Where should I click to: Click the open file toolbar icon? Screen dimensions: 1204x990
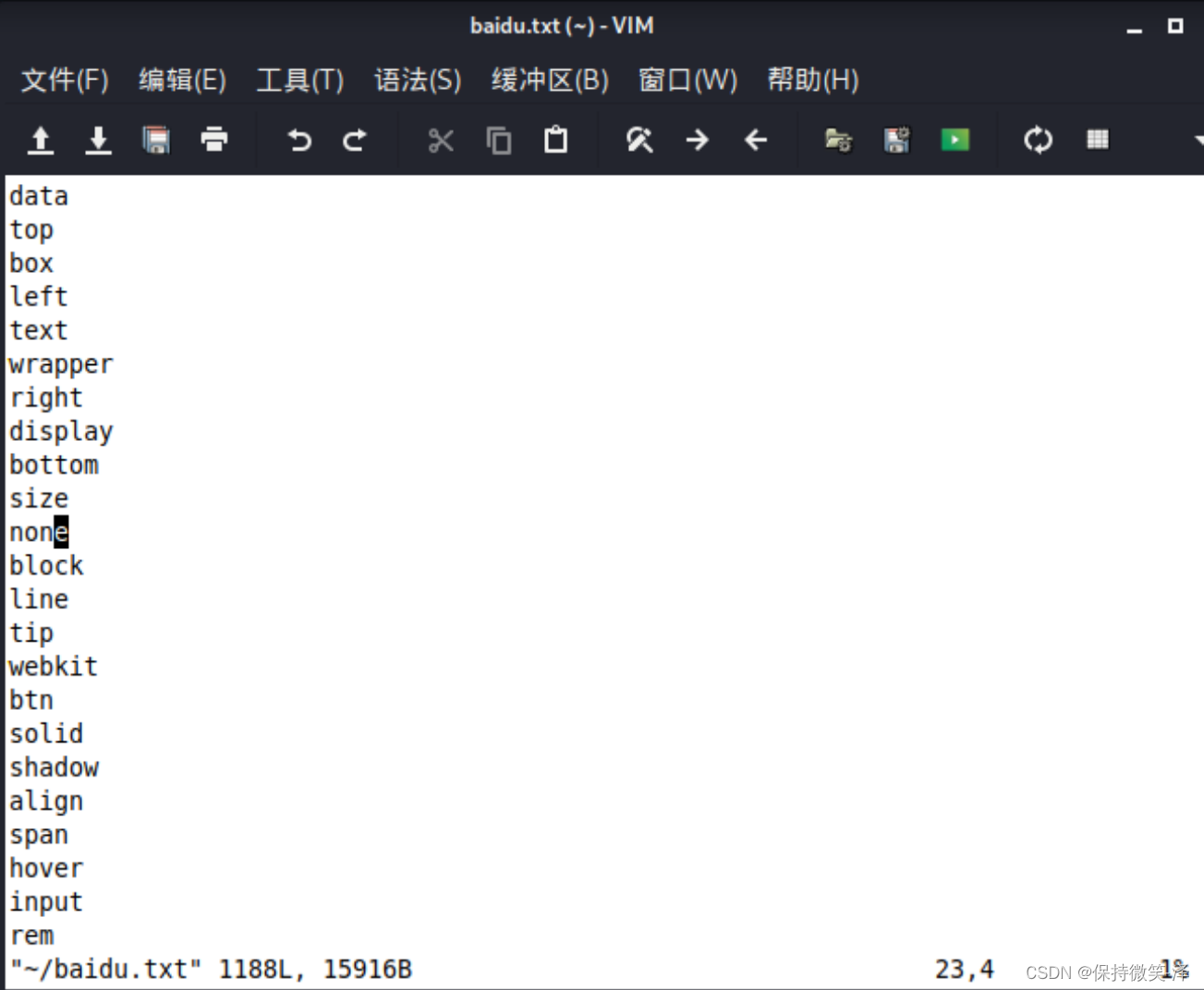point(41,141)
